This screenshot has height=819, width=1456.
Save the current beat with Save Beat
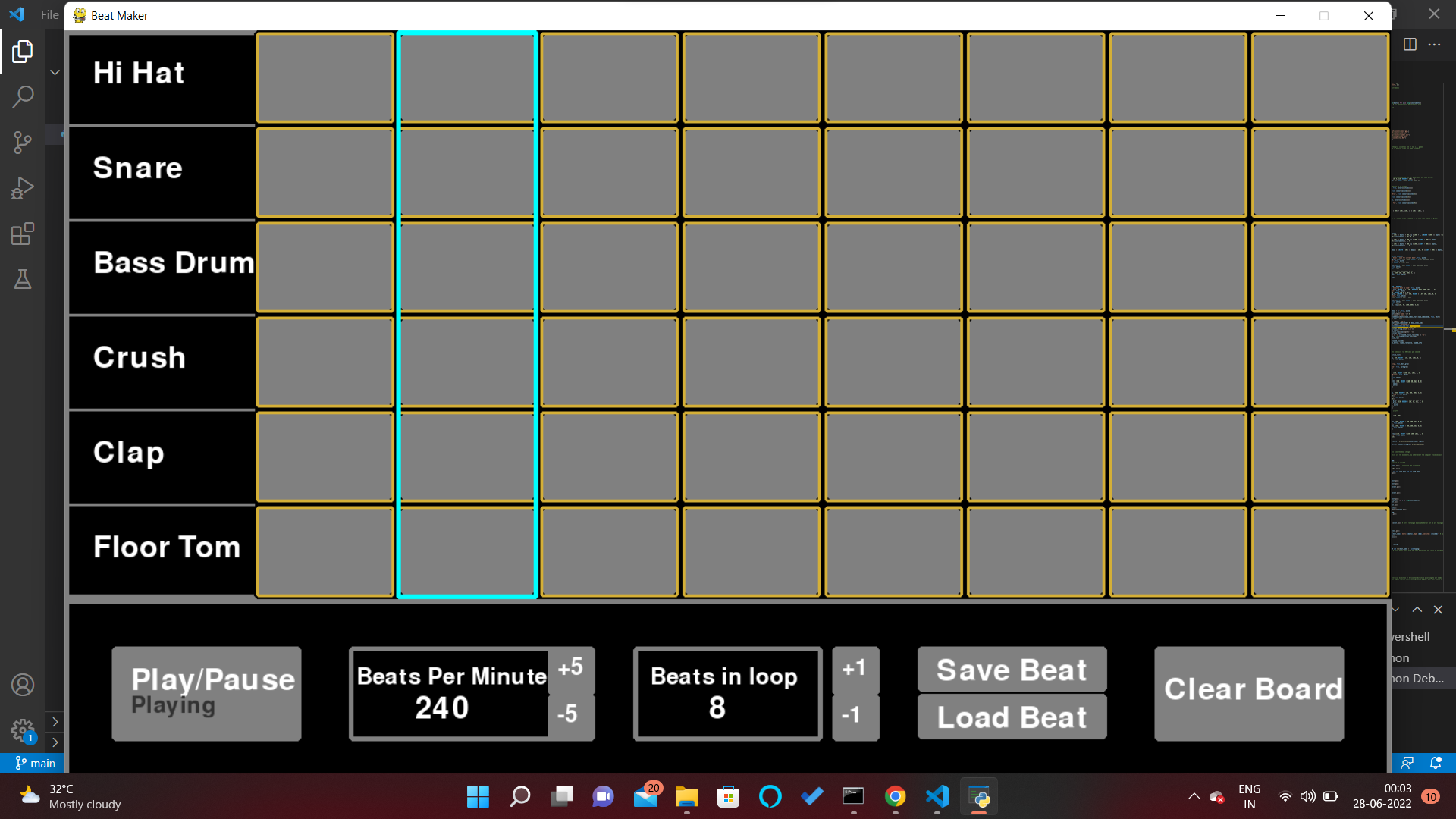pyautogui.click(x=1012, y=670)
